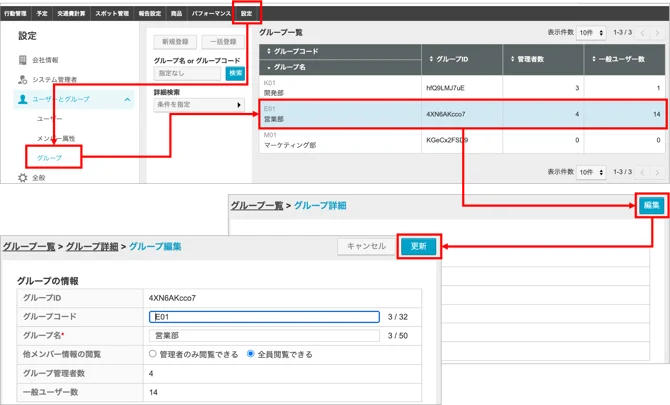Select 全員閲覧できる radio button
Screen dimensions: 670x405
(251, 354)
